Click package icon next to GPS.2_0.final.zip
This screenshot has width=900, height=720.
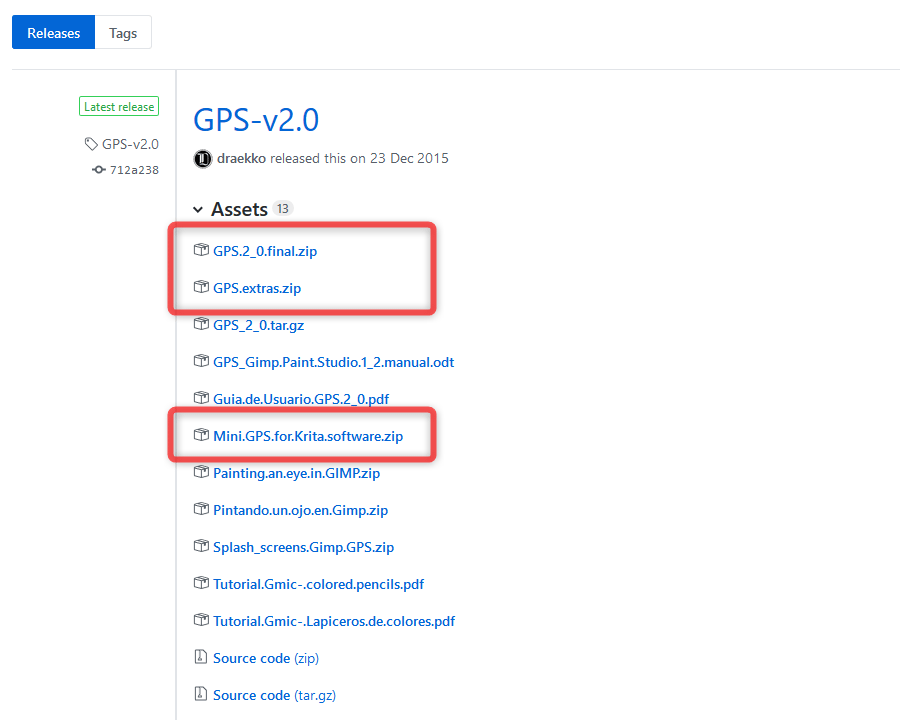pos(201,250)
